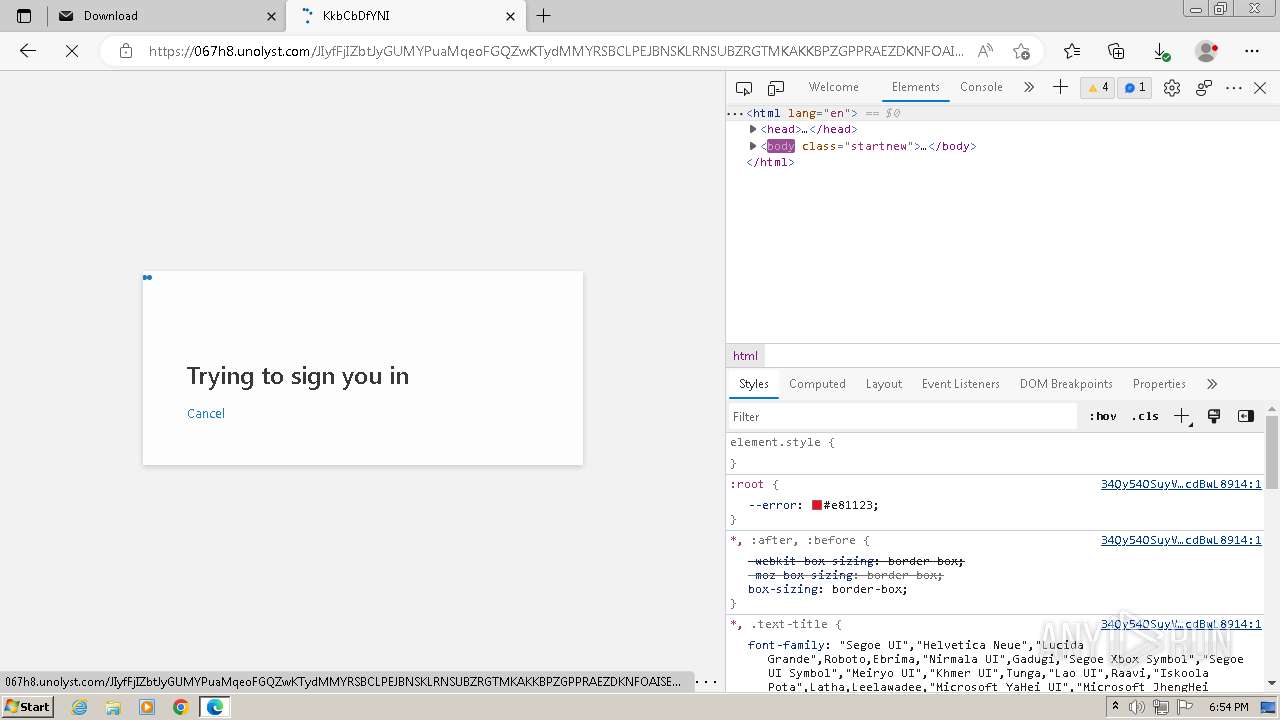Open the Layout pane tab
The image size is (1280, 720).
coord(883,384)
